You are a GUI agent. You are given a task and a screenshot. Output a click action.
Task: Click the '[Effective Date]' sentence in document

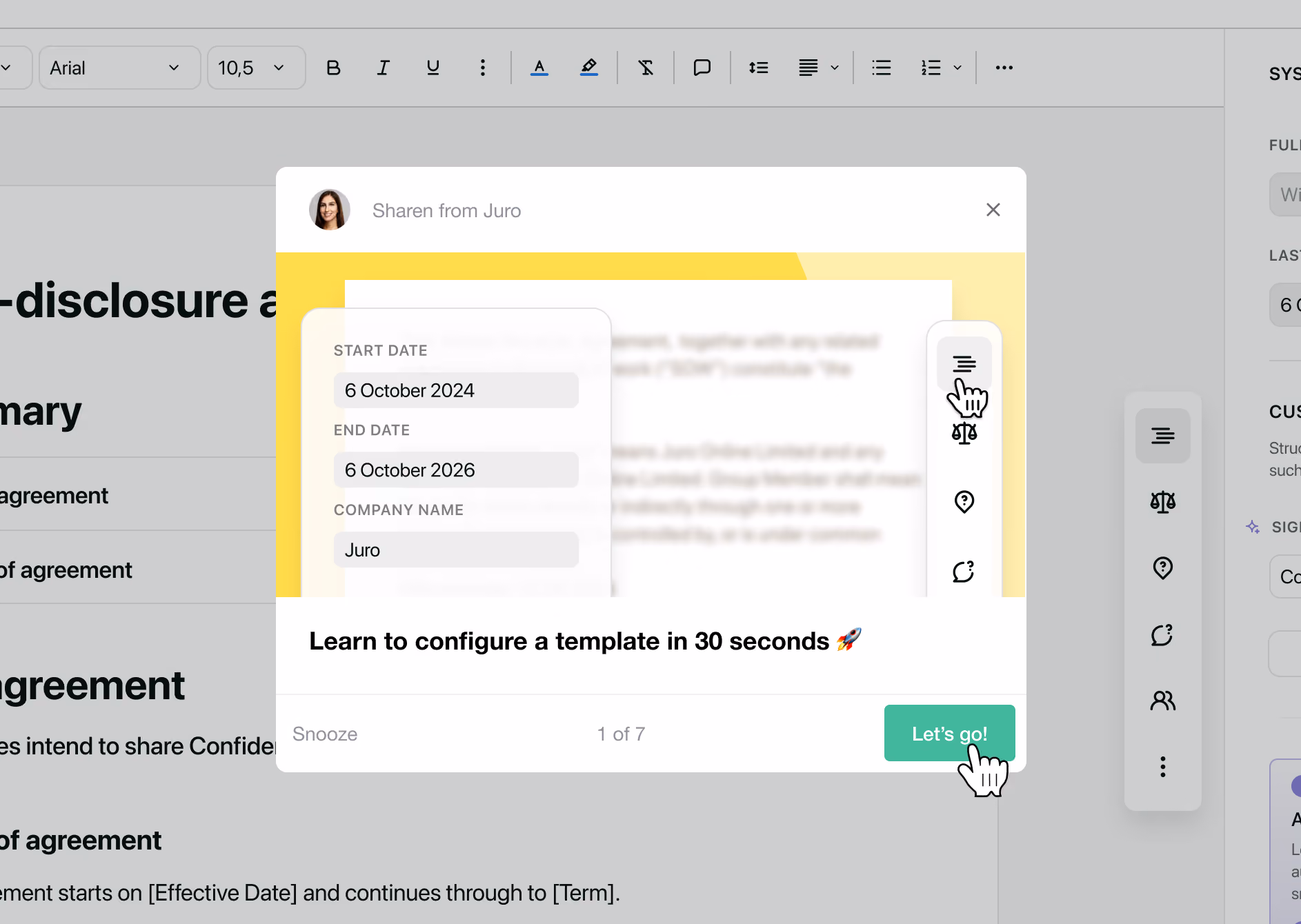pyautogui.click(x=310, y=893)
